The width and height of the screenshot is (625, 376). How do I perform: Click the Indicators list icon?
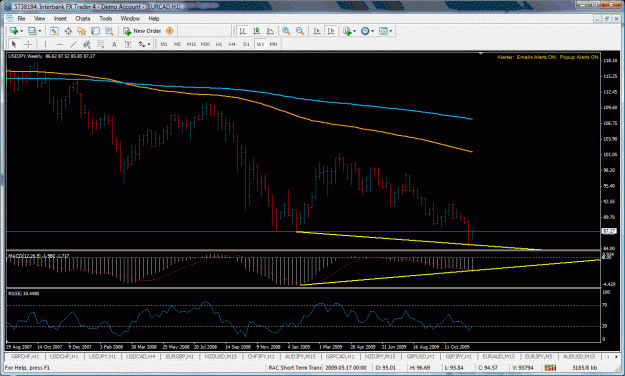[x=347, y=31]
